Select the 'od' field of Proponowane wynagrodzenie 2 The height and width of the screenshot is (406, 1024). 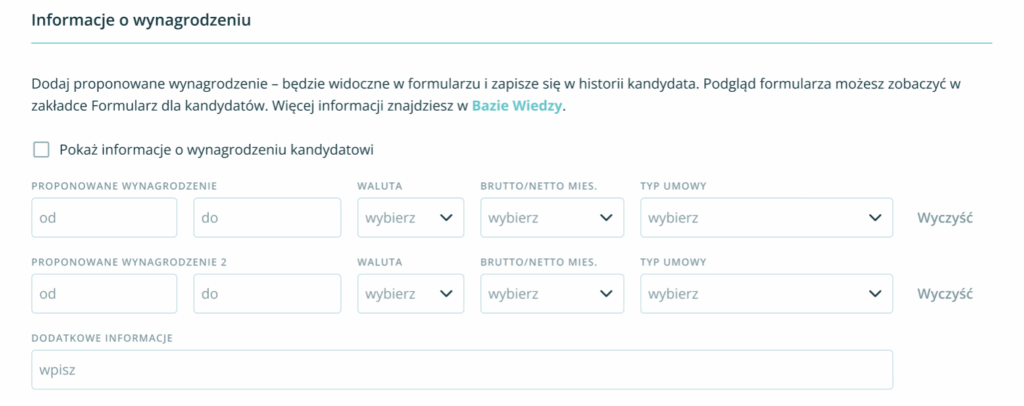click(104, 294)
